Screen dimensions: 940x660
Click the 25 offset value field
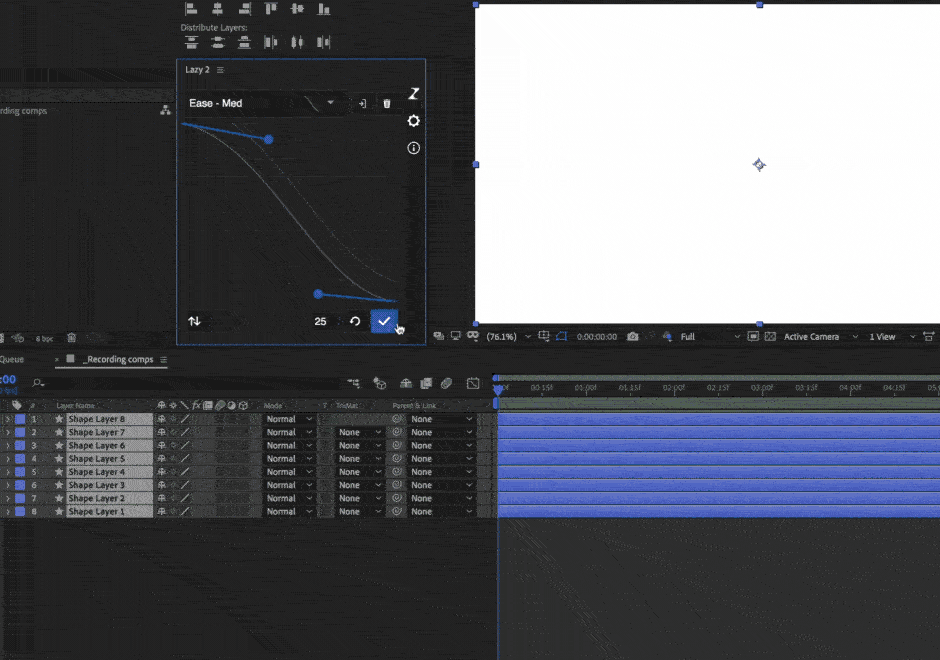tap(321, 321)
